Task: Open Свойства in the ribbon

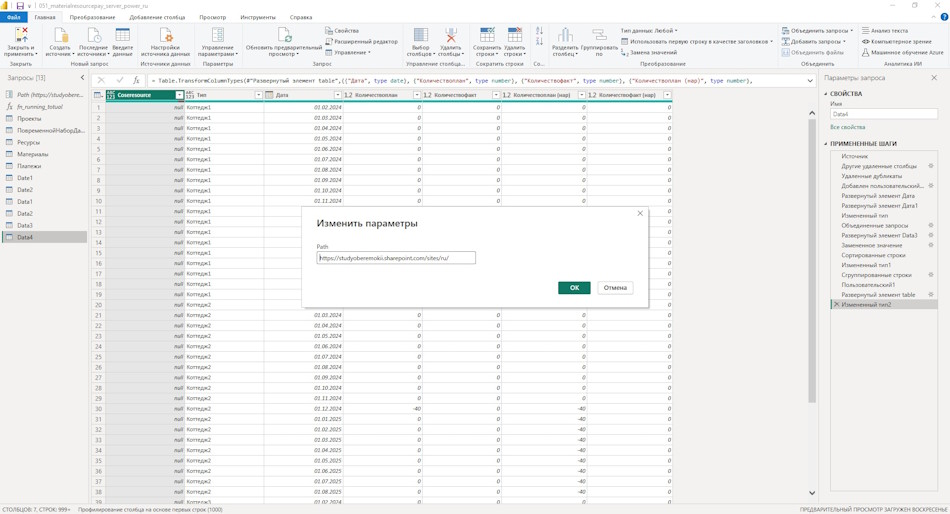Action: 342,30
